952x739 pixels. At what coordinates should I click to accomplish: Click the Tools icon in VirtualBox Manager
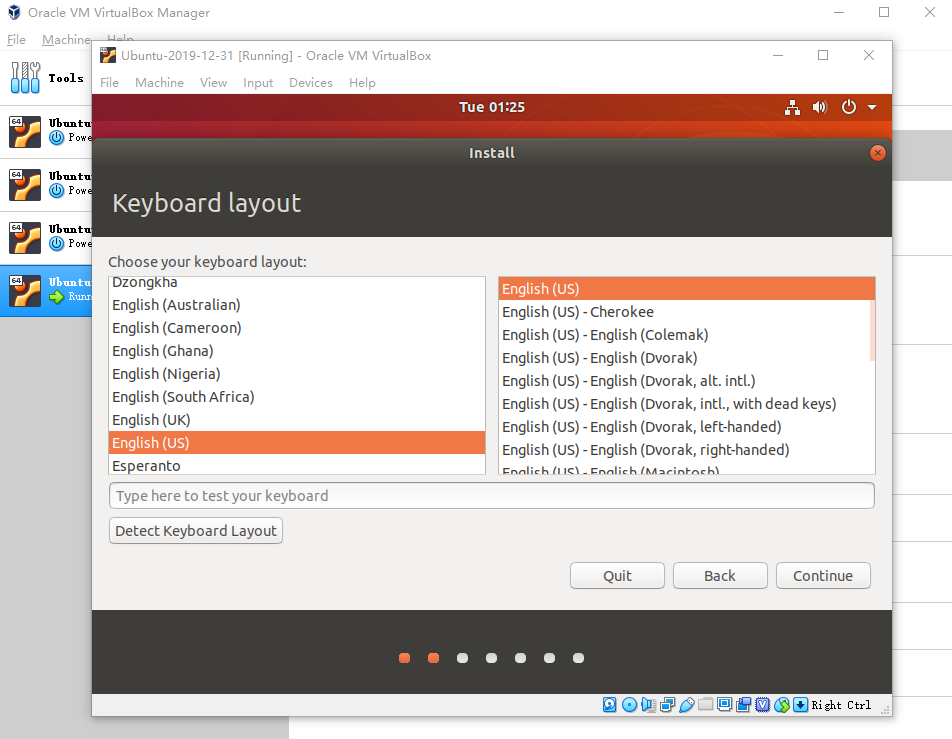pos(26,78)
